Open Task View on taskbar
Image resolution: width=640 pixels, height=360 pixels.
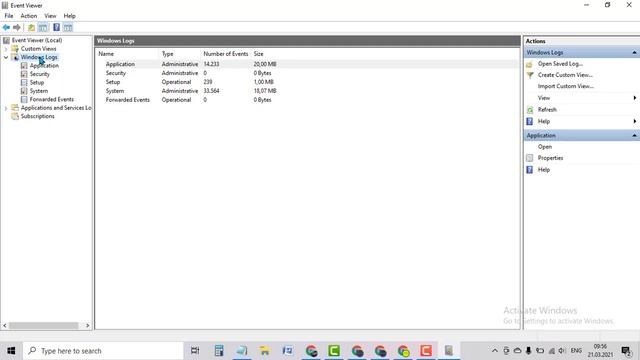coord(195,351)
